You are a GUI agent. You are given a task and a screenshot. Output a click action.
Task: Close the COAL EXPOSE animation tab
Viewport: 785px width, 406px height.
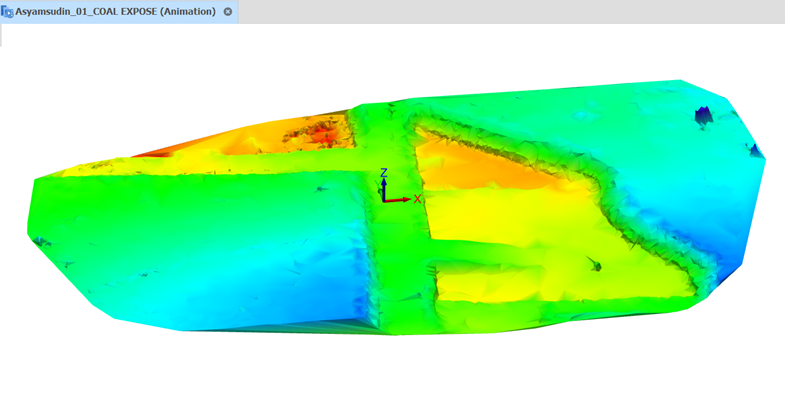[228, 12]
